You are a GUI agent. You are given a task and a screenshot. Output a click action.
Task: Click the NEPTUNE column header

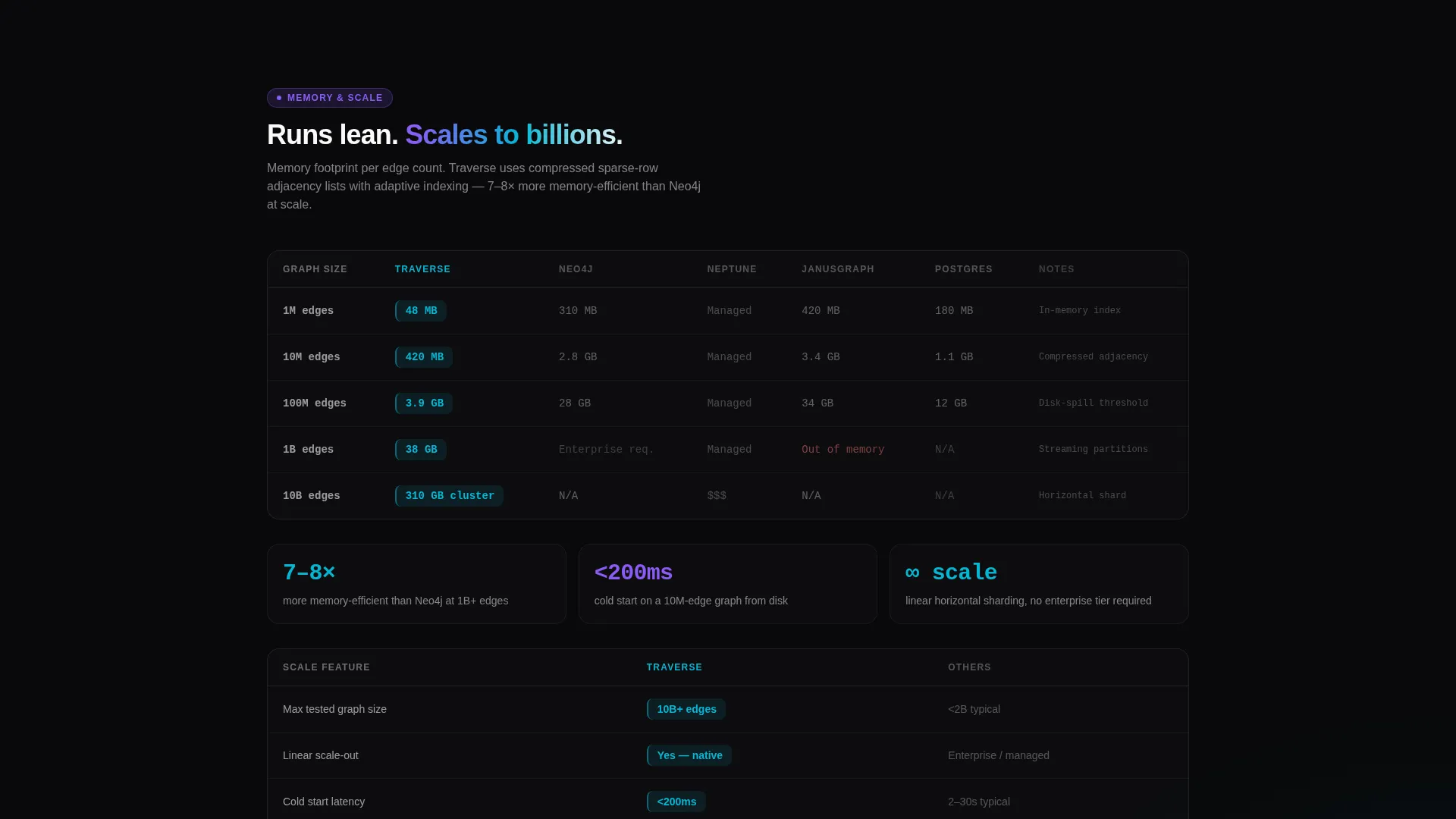[732, 269]
